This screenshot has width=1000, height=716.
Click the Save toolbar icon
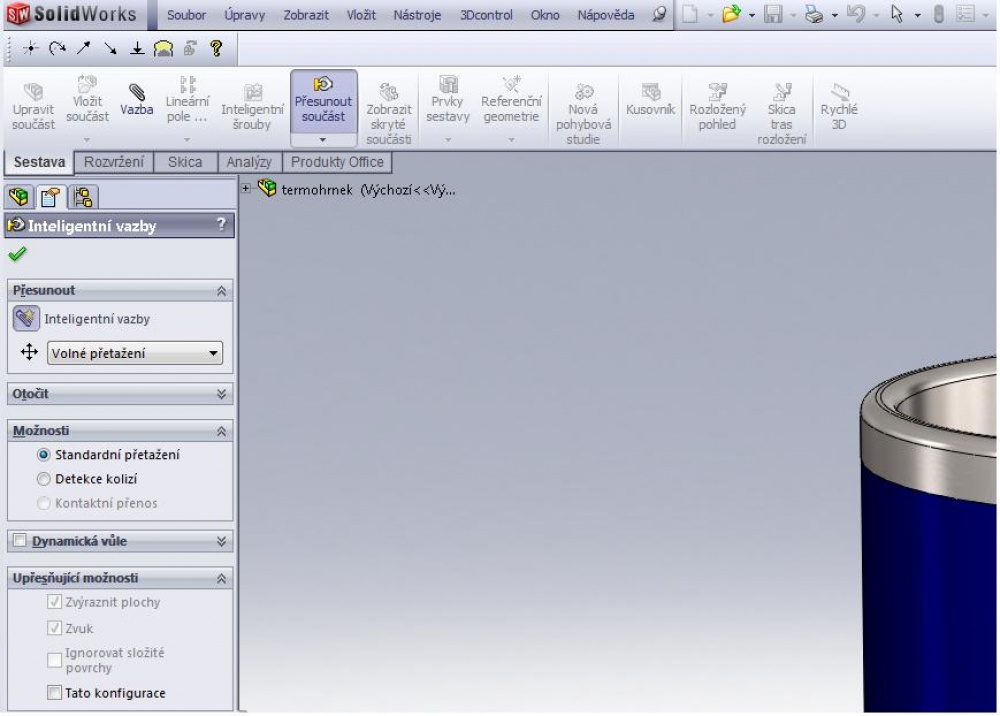coord(773,14)
